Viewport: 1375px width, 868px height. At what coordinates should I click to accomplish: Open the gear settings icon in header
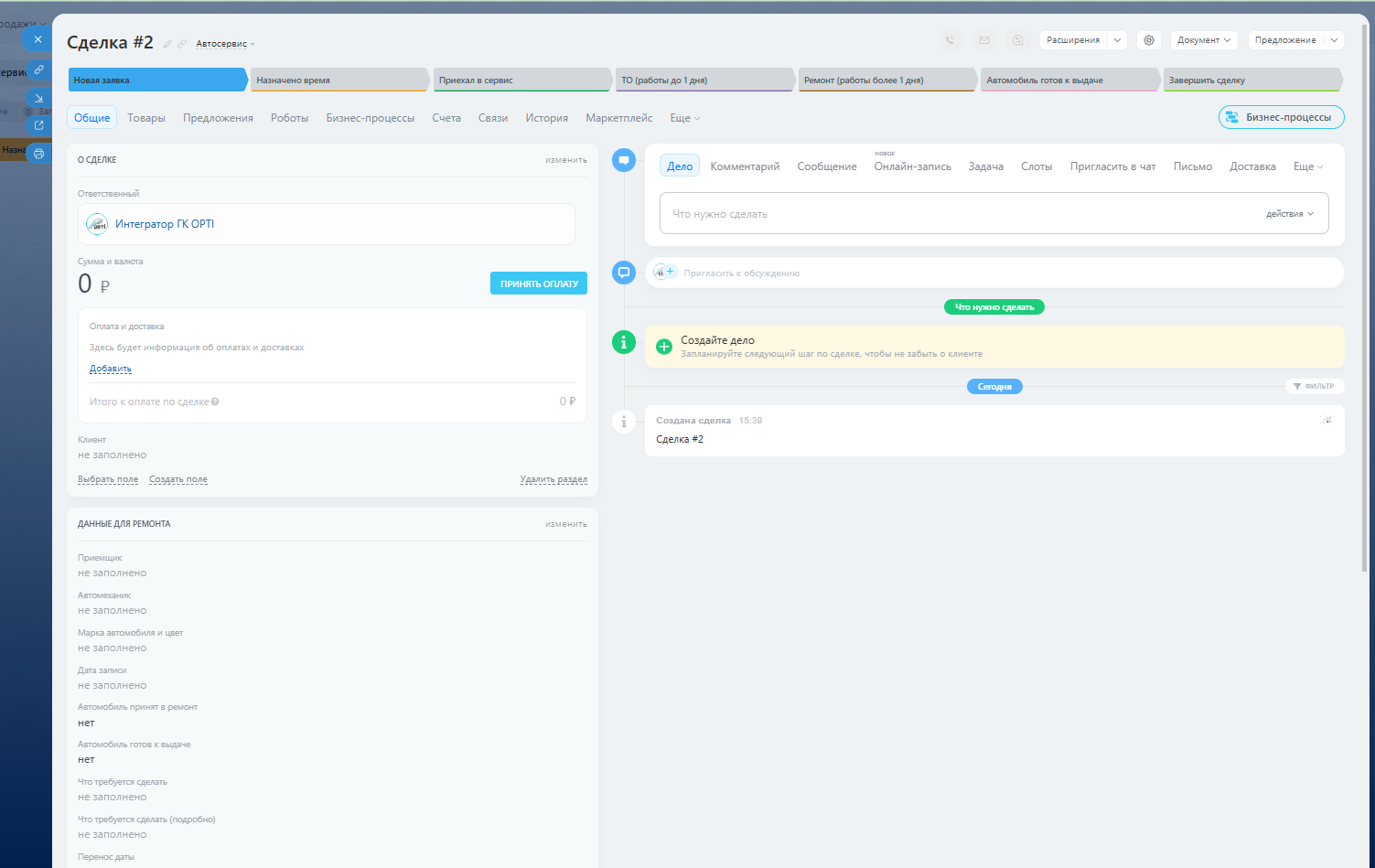[1149, 40]
